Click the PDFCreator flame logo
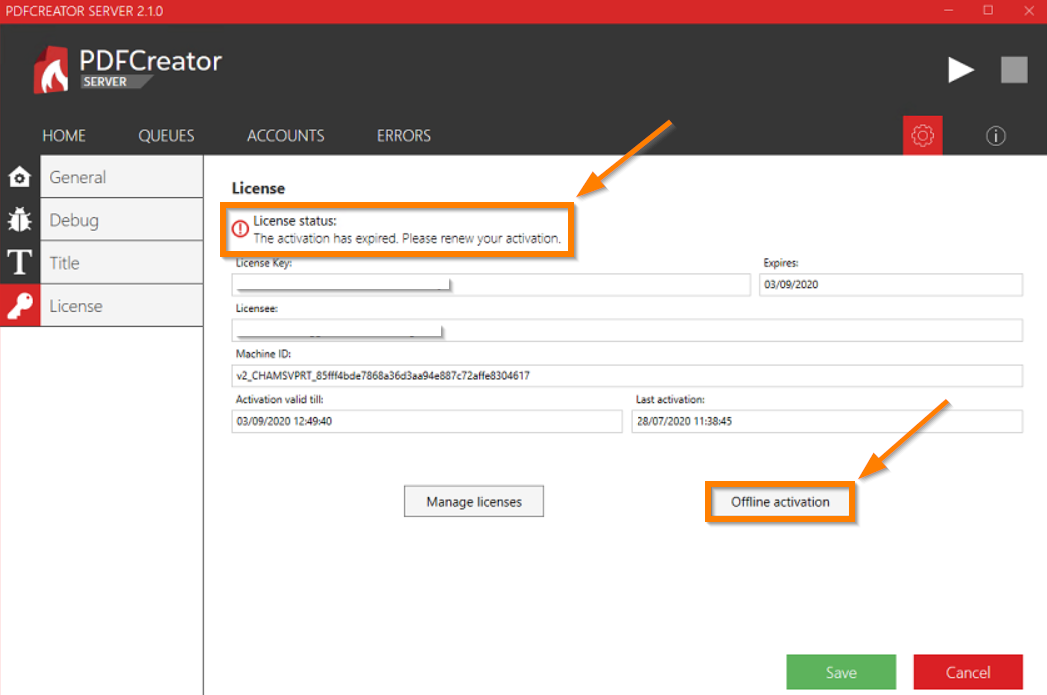The image size is (1047, 695). (x=51, y=69)
